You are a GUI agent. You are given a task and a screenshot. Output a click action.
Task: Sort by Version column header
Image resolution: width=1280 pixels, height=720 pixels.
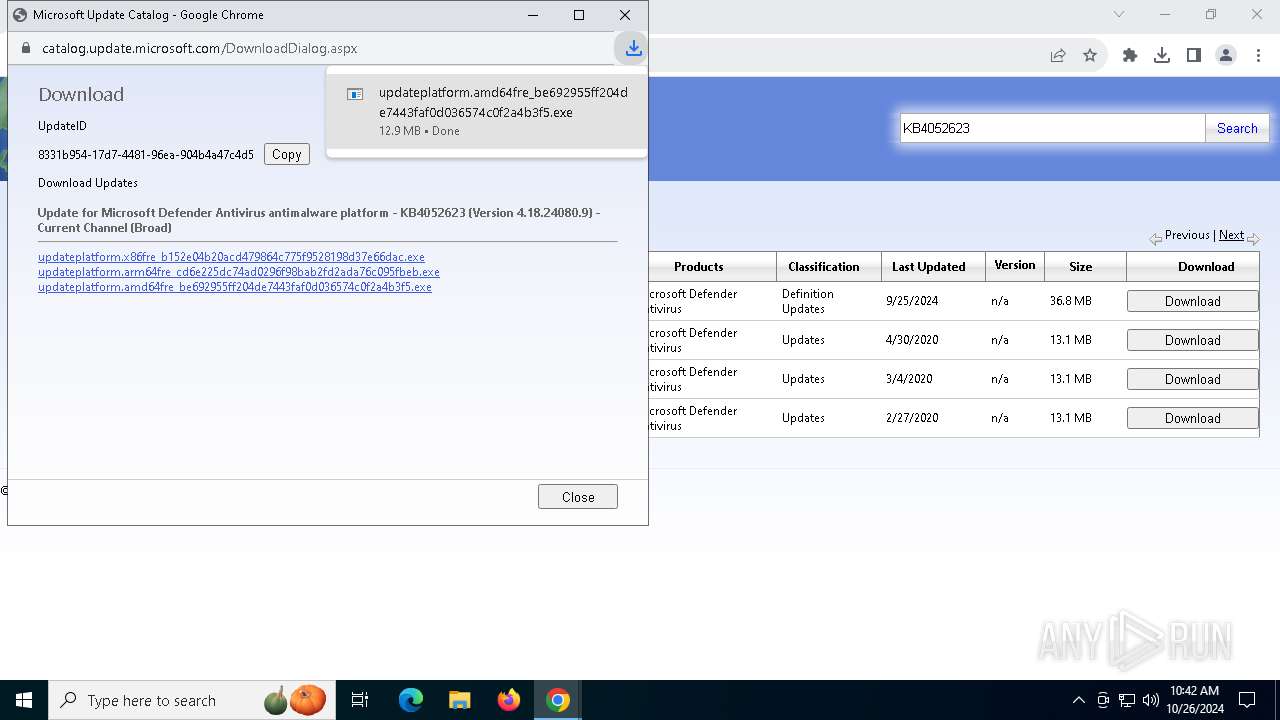click(x=1014, y=265)
